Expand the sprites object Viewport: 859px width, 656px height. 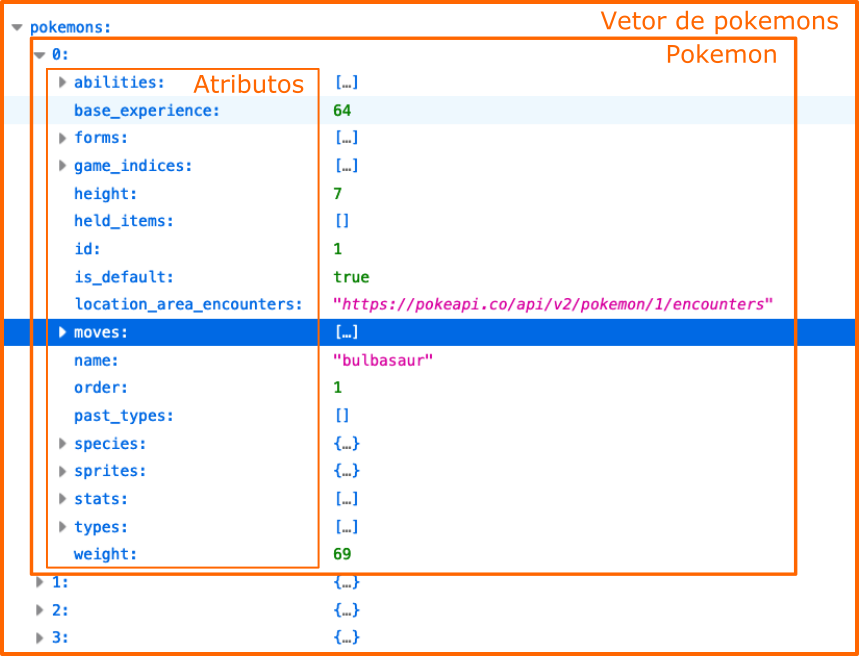coord(62,471)
